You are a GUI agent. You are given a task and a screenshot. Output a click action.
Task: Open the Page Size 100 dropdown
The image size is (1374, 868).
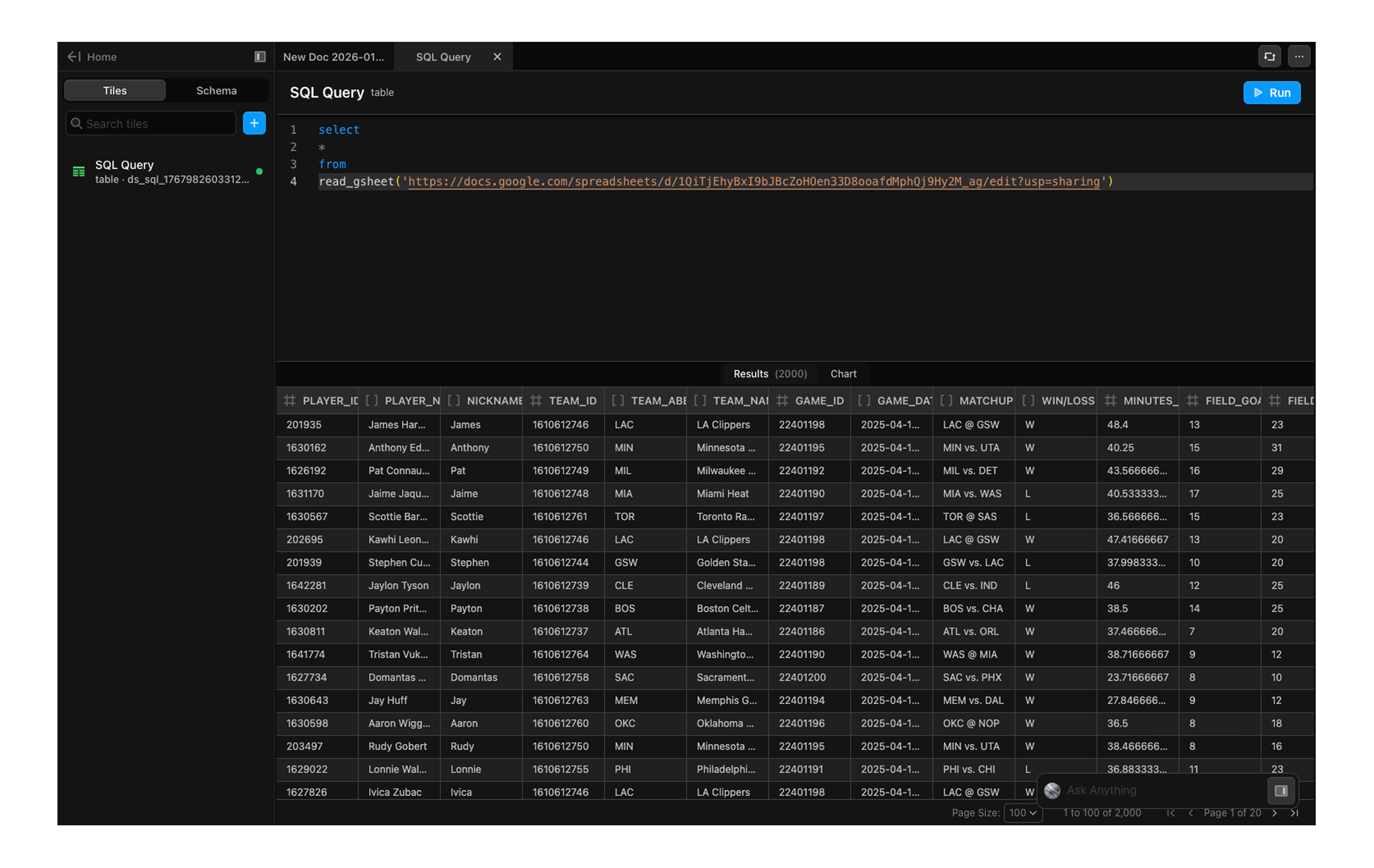(x=1023, y=813)
